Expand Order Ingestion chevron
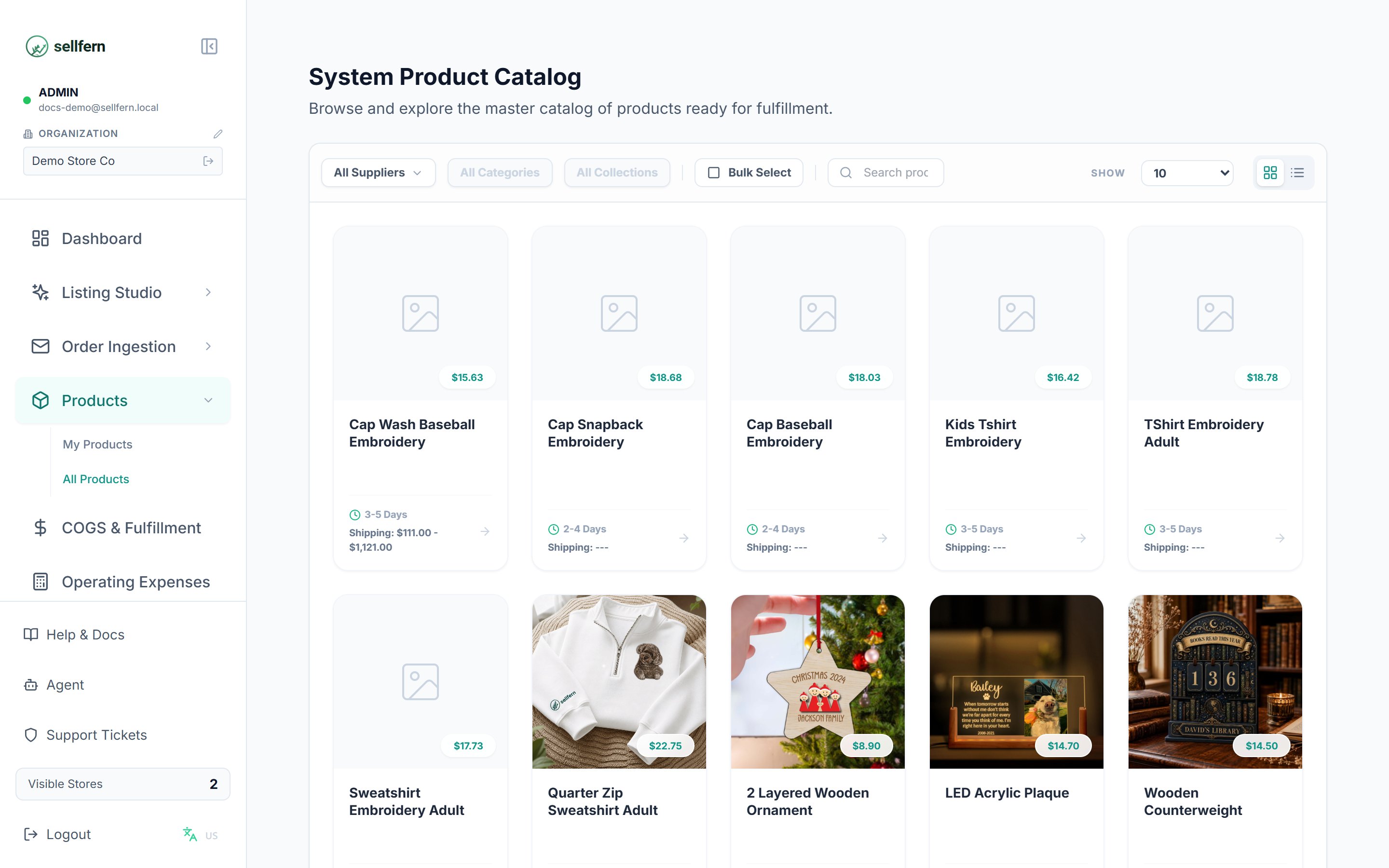The image size is (1389, 868). click(208, 346)
